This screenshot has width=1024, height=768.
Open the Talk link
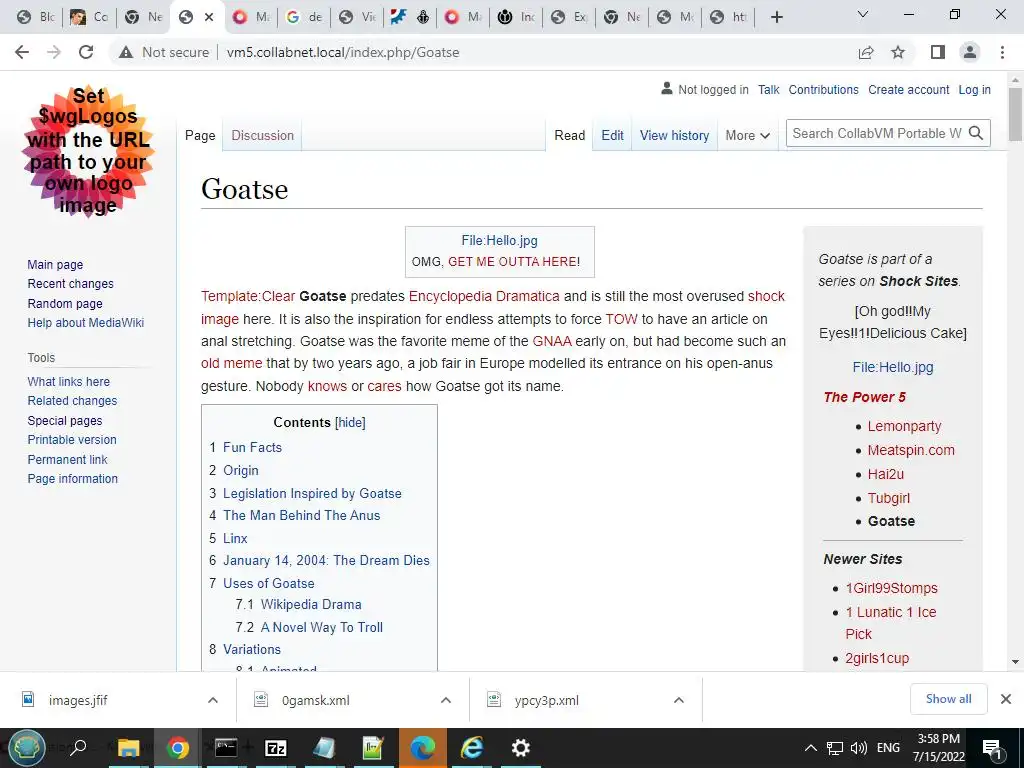tap(769, 89)
